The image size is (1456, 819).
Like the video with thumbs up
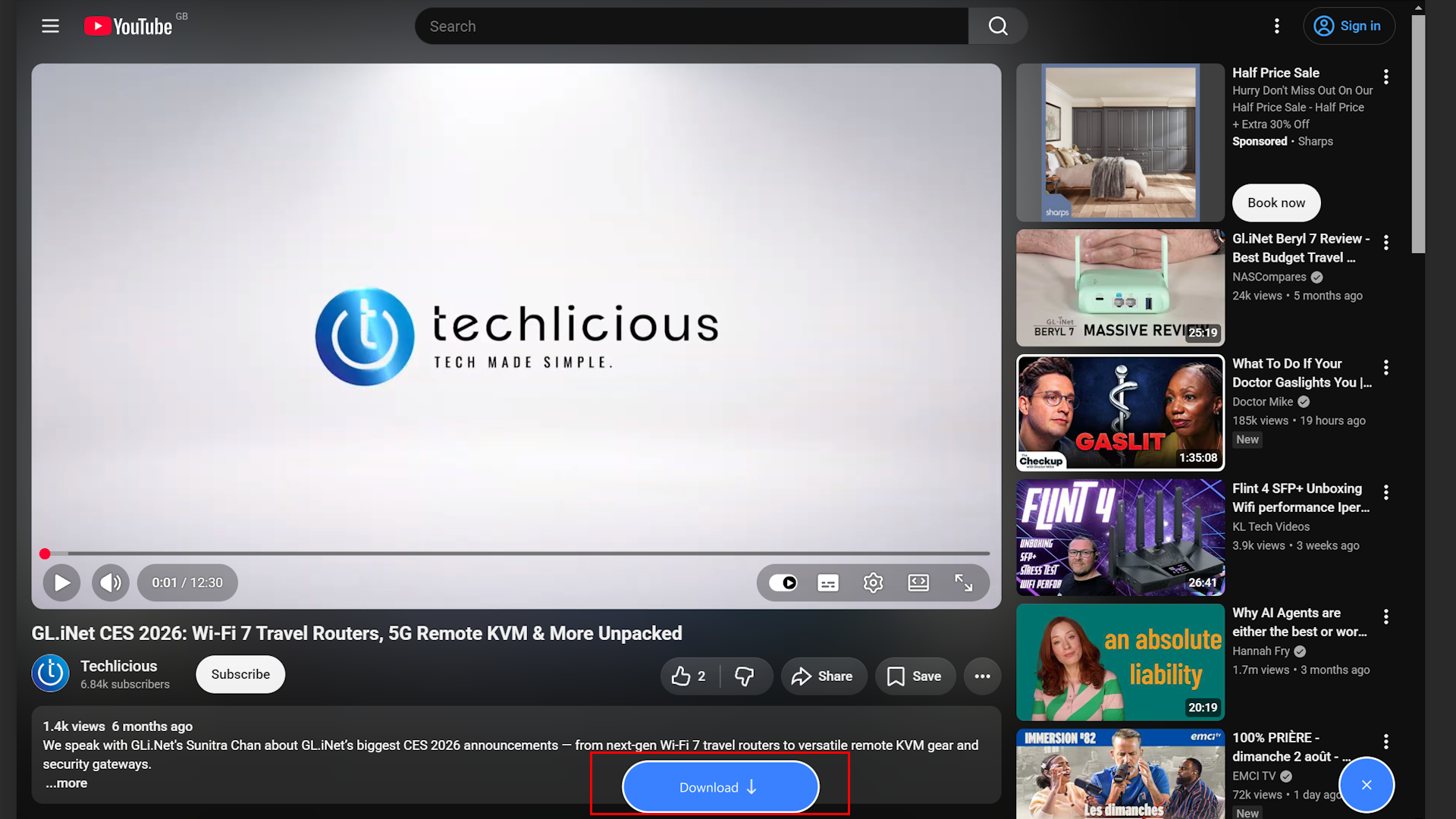(x=689, y=676)
